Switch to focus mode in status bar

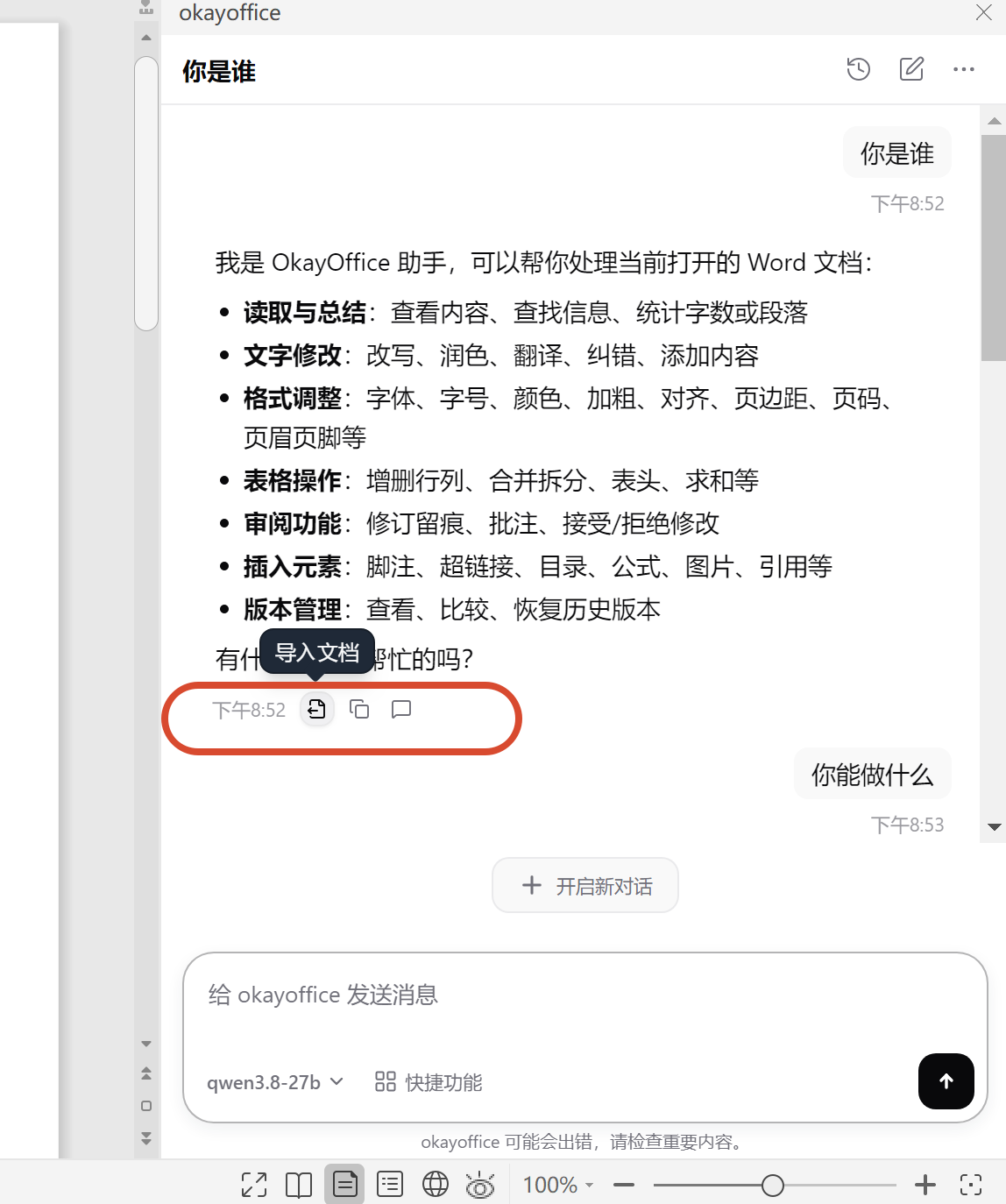pyautogui.click(x=254, y=1185)
